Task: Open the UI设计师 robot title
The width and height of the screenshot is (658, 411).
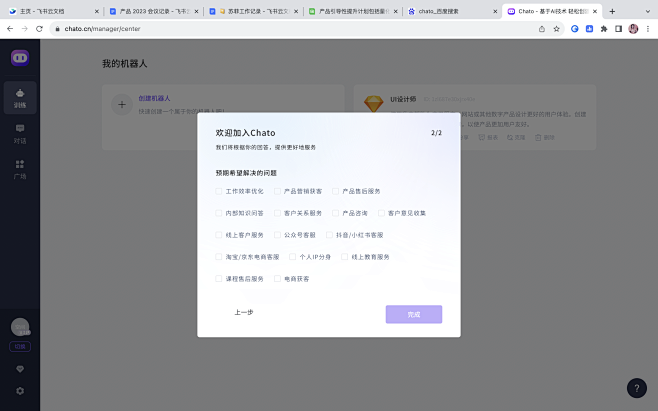Action: point(403,99)
